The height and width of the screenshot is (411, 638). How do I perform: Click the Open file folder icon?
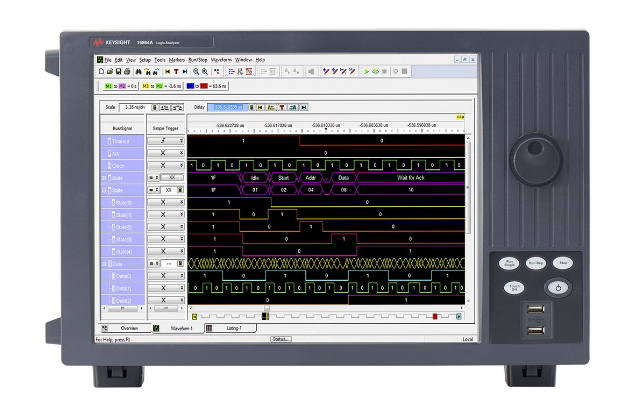point(107,71)
